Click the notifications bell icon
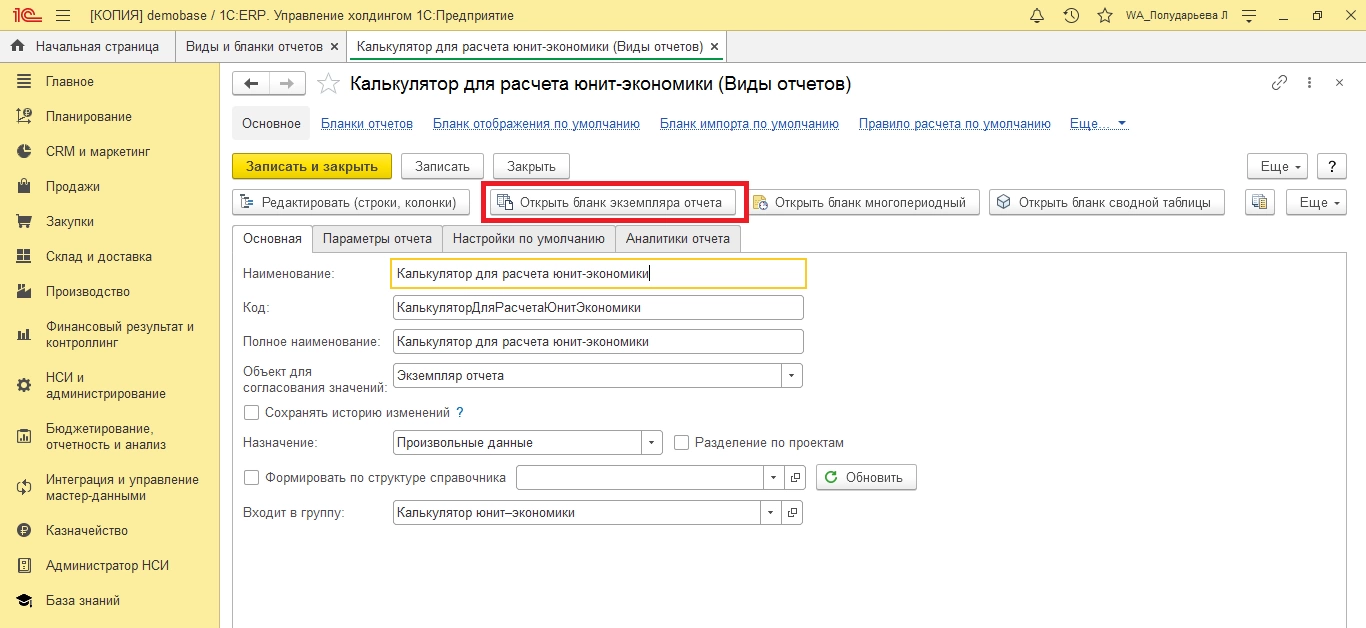Screen dimensions: 1366x628 coord(1037,16)
